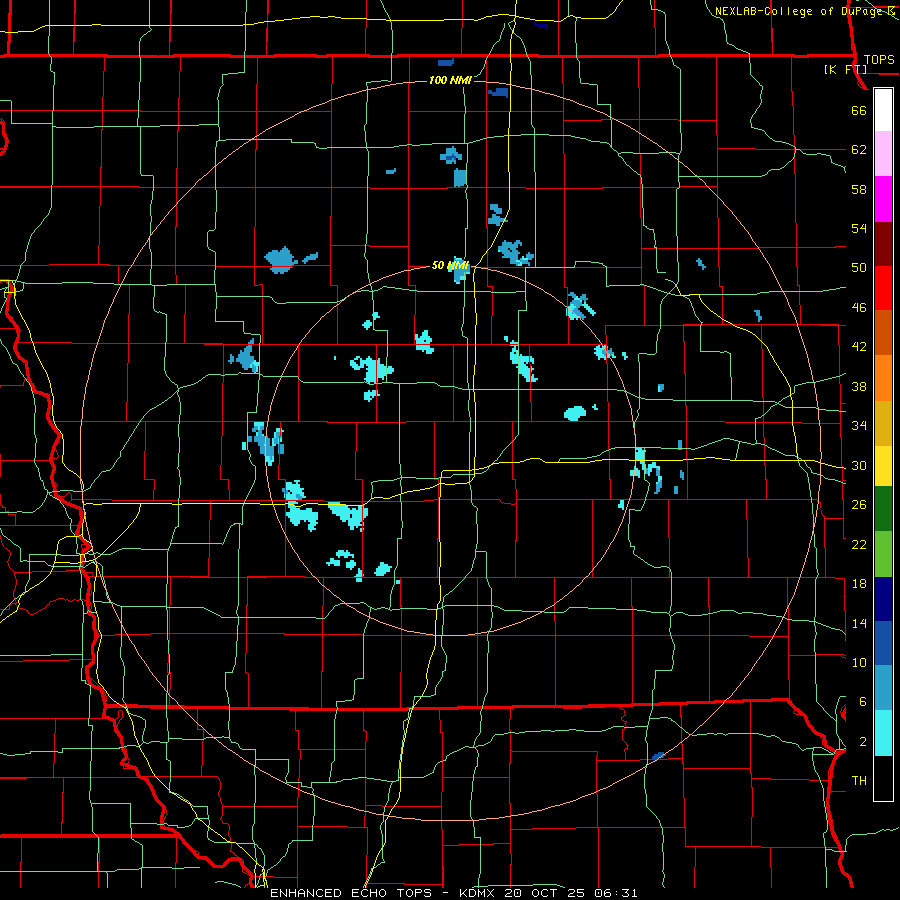Click the magenta legend swatch
Viewport: 900px width, 900px height.
pos(883,199)
